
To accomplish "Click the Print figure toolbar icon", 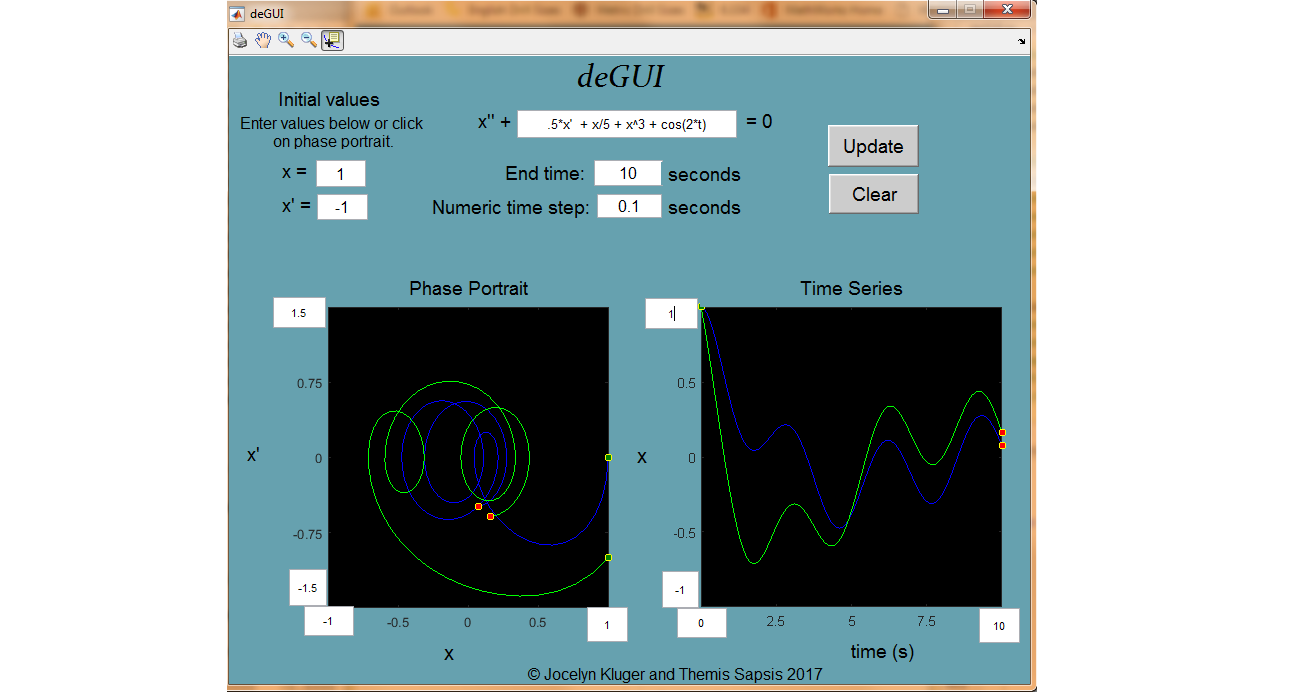I will pos(240,40).
